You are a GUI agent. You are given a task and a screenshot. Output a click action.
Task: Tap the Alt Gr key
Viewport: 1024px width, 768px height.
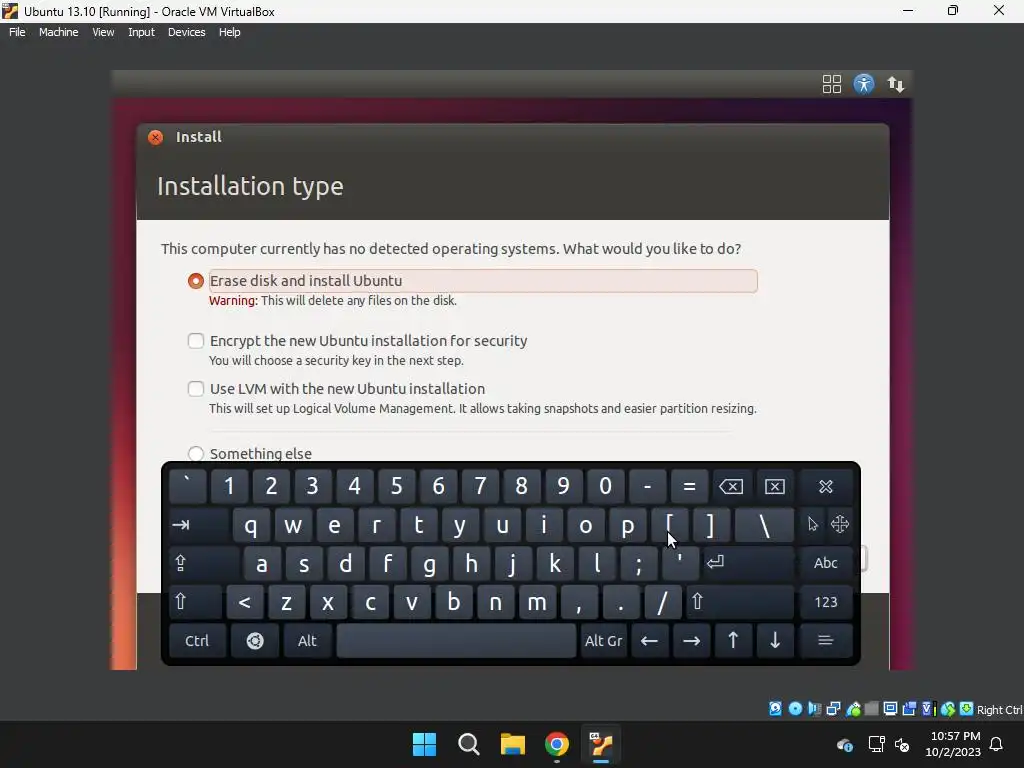click(603, 641)
